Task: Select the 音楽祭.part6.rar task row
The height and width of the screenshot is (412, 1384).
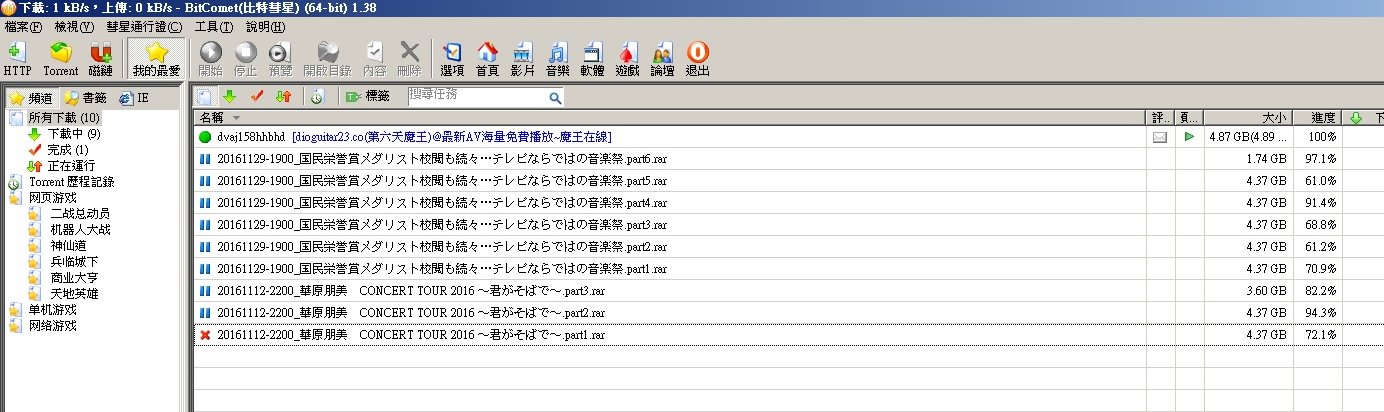Action: pos(788,159)
